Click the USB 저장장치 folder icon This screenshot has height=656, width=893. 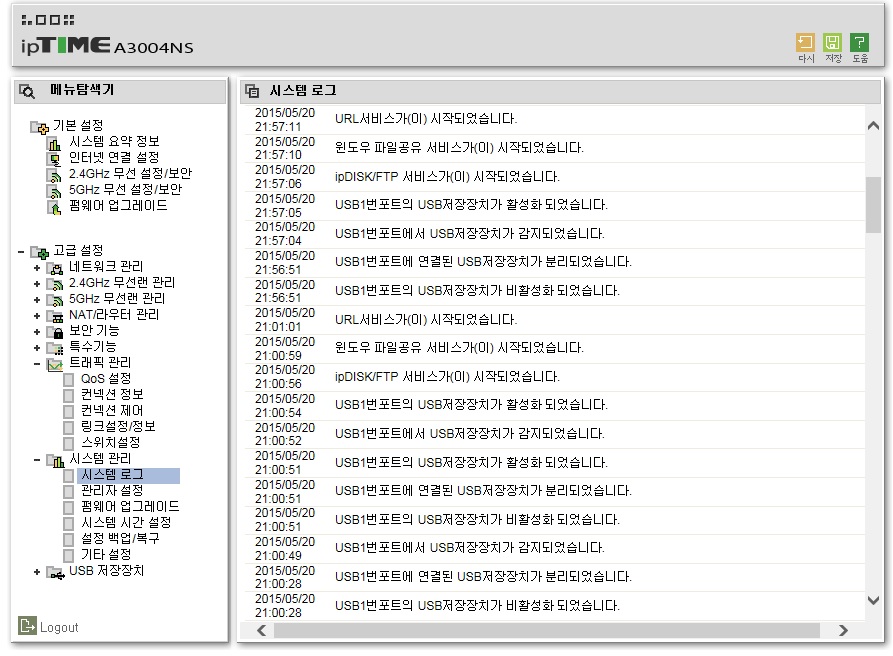(55, 572)
